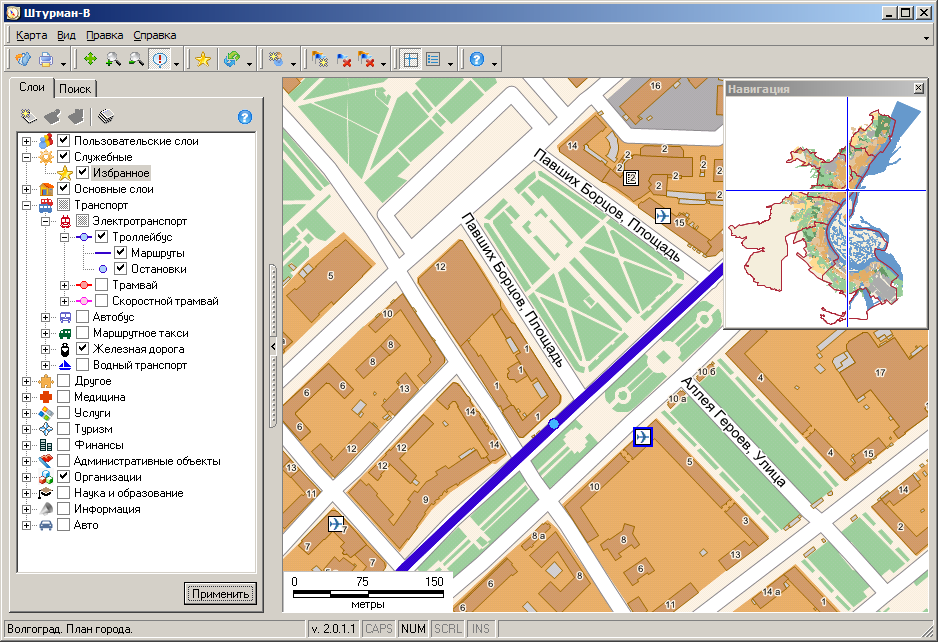
Task: Collapse the Транспорт tree node
Action: pos(26,205)
